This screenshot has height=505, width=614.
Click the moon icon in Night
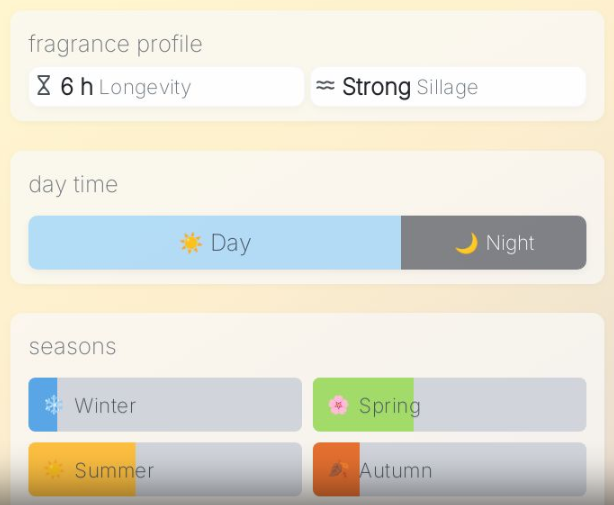466,243
